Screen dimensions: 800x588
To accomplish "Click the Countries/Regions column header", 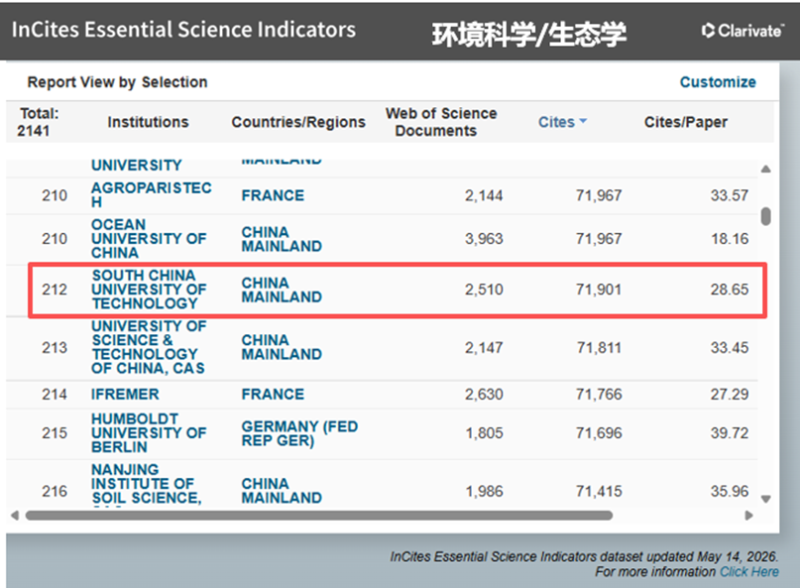I will click(x=298, y=122).
